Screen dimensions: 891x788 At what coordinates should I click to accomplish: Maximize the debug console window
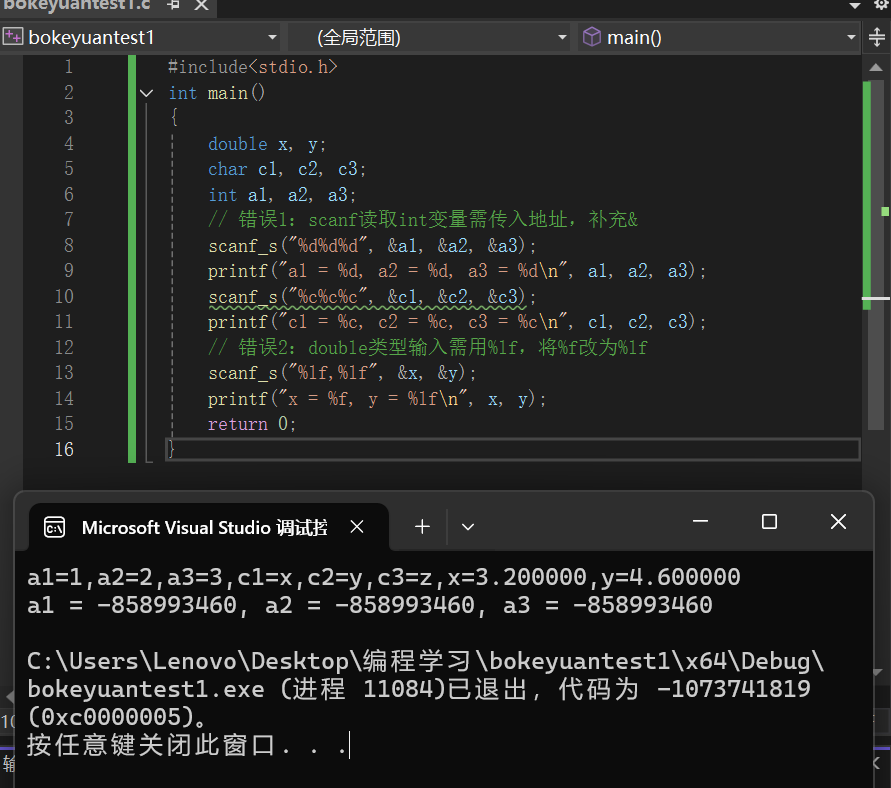[x=769, y=522]
